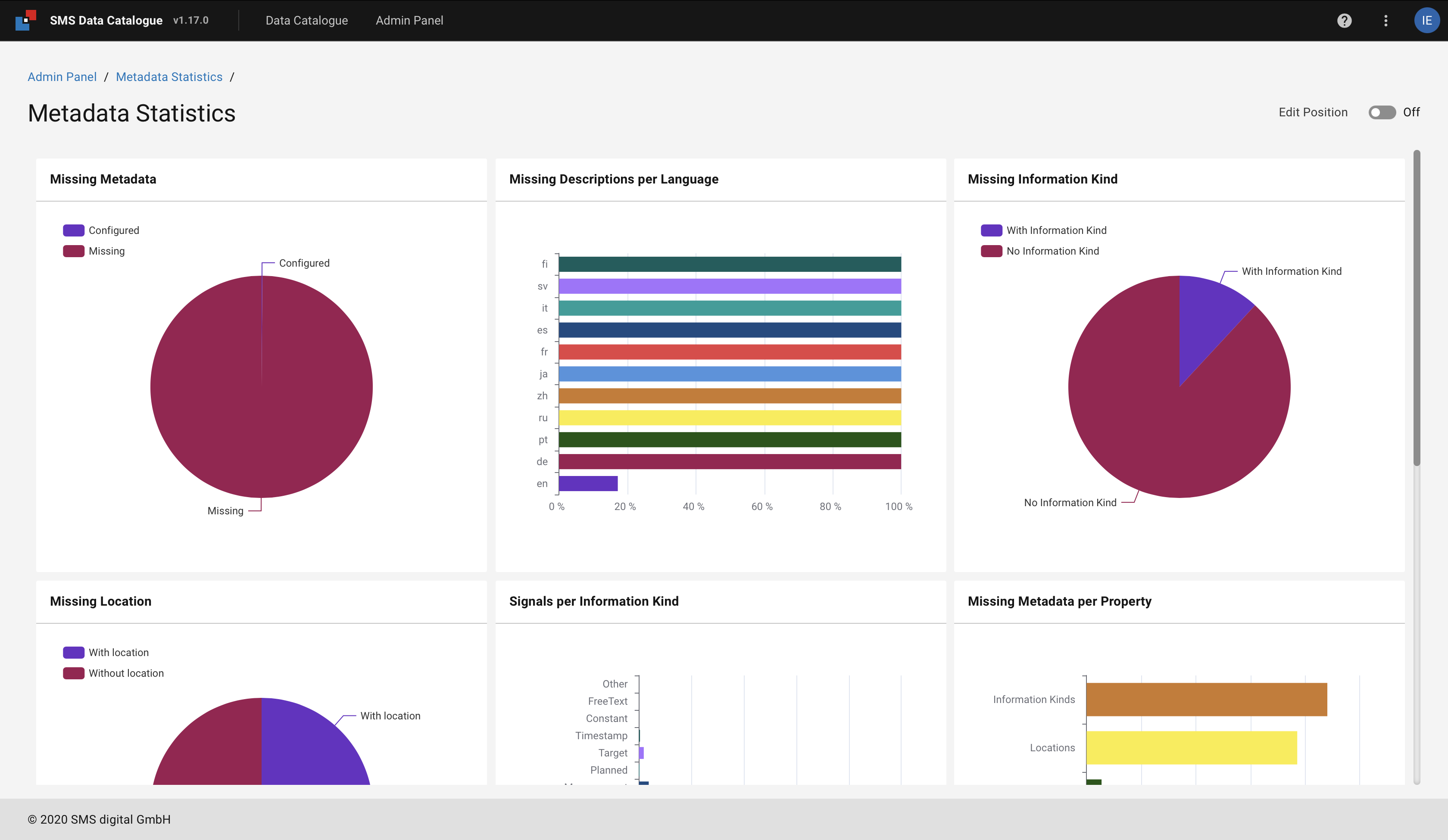This screenshot has height=840, width=1448.
Task: Click the Metadata Statistics breadcrumb link
Action: [x=169, y=77]
